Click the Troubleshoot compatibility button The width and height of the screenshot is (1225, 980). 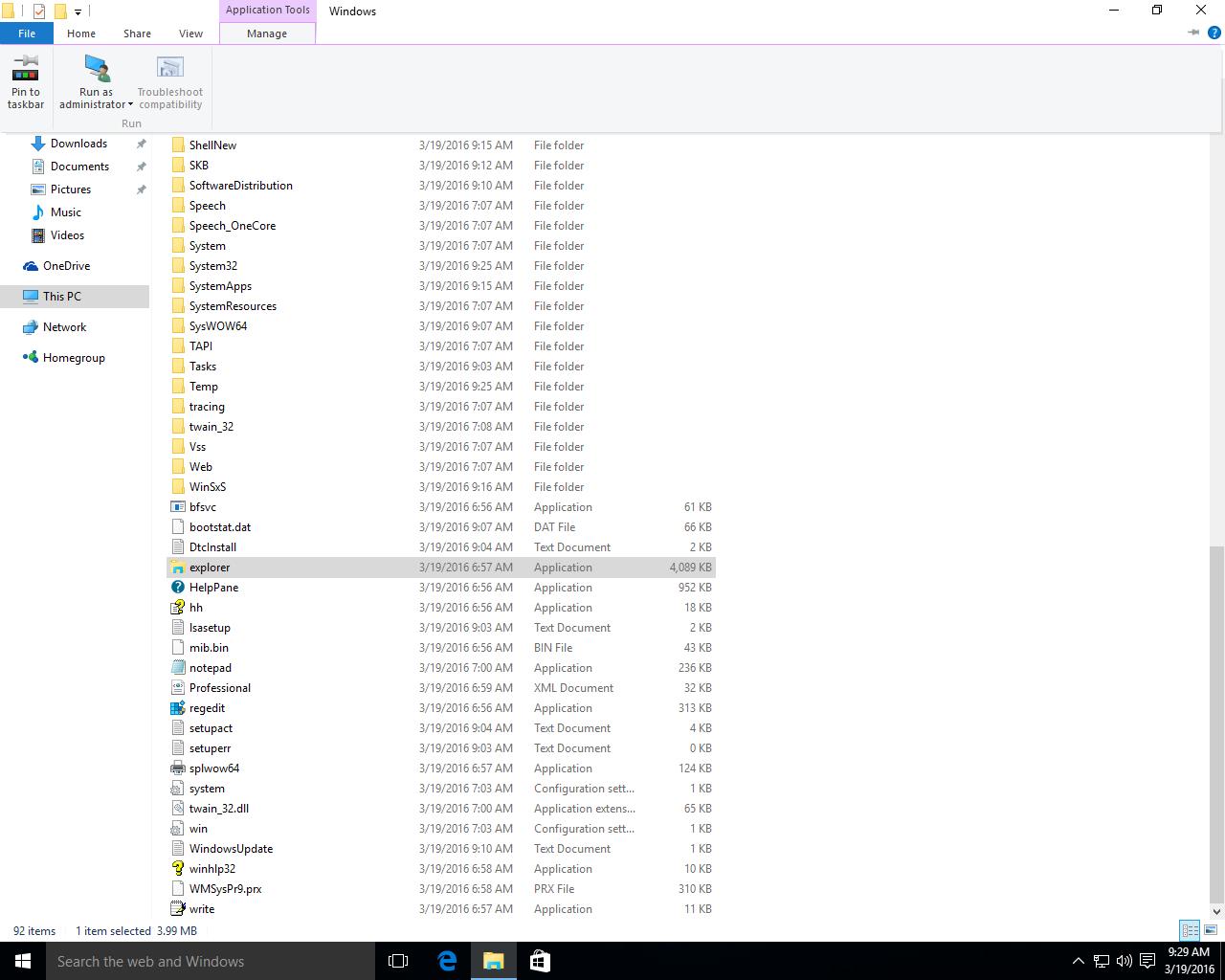pos(170,82)
